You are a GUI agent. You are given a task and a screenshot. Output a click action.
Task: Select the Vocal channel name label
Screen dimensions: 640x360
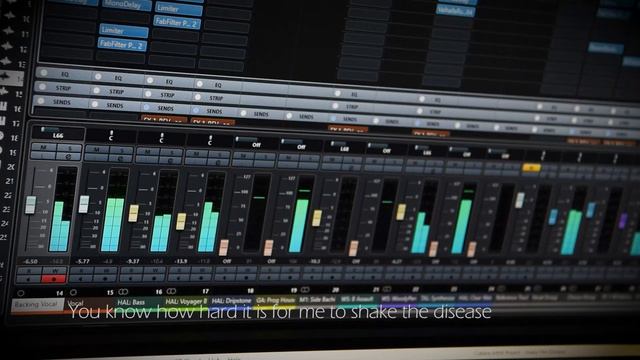pos(89,303)
